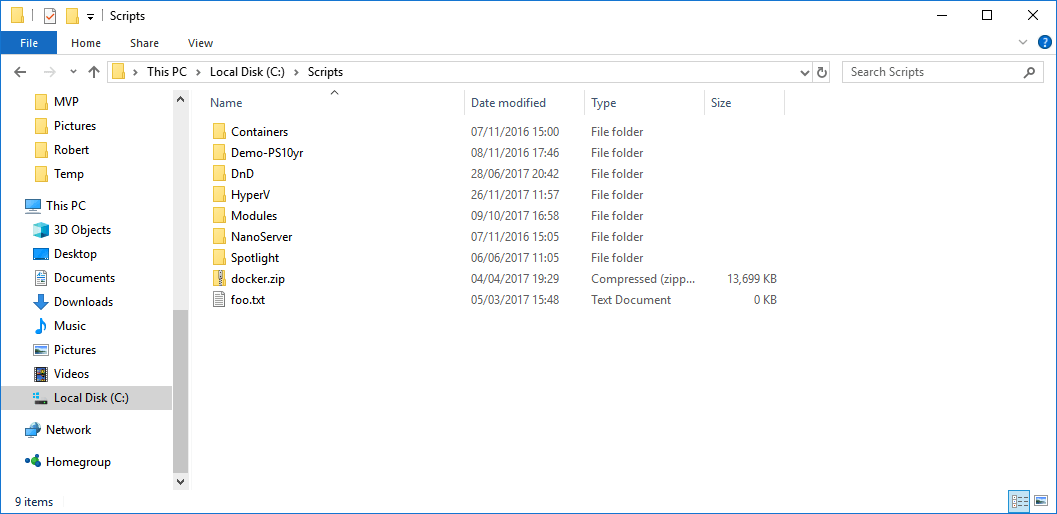Open the recent locations dropdown
Viewport: 1057px width, 514px height.
[x=73, y=72]
